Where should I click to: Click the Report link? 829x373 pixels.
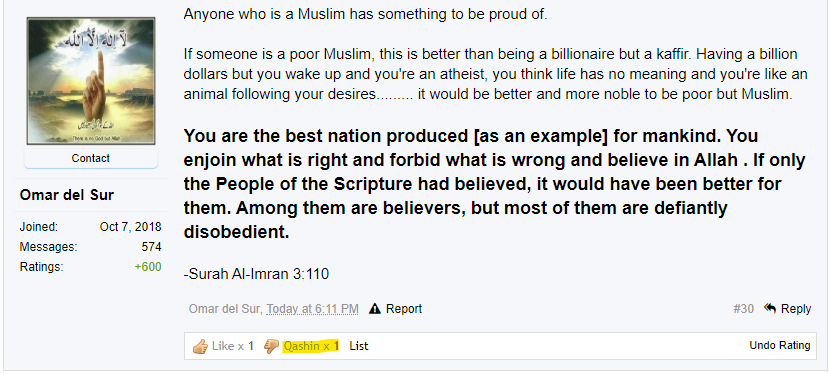404,309
